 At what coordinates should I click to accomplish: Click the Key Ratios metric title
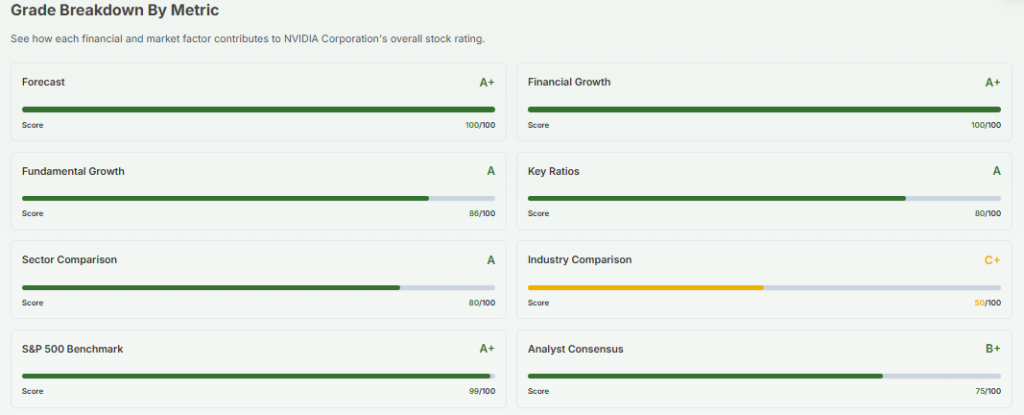(553, 171)
